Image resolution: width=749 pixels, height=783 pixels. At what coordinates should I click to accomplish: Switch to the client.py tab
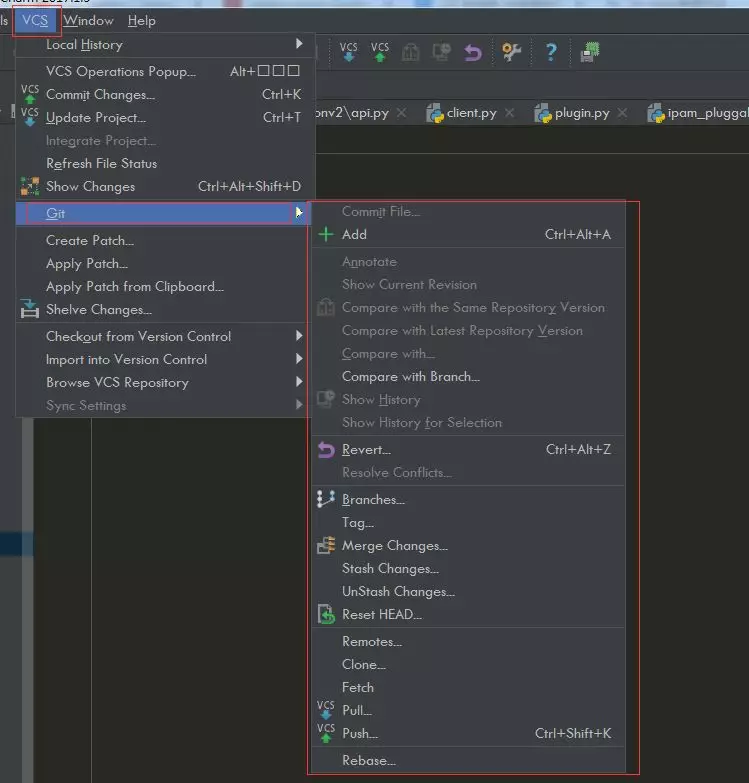(471, 113)
